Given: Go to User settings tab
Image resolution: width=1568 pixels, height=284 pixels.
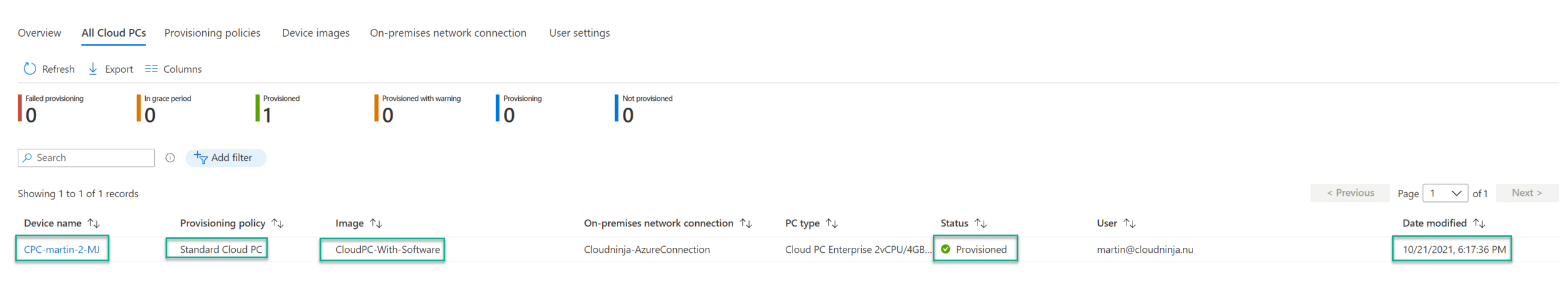Looking at the screenshot, I should tap(579, 33).
